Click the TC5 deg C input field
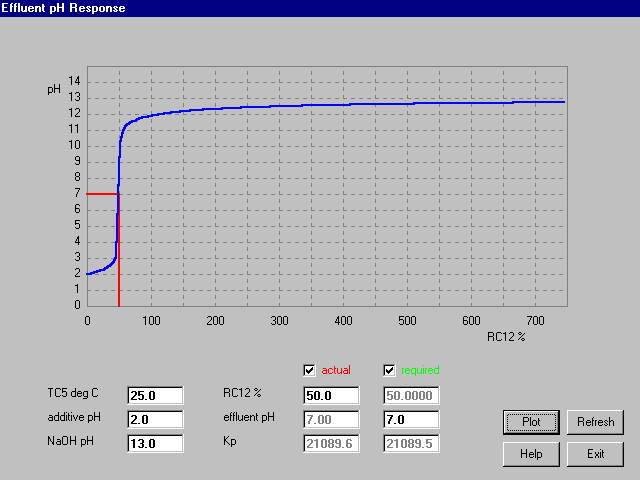Image resolution: width=640 pixels, height=480 pixels. click(155, 395)
